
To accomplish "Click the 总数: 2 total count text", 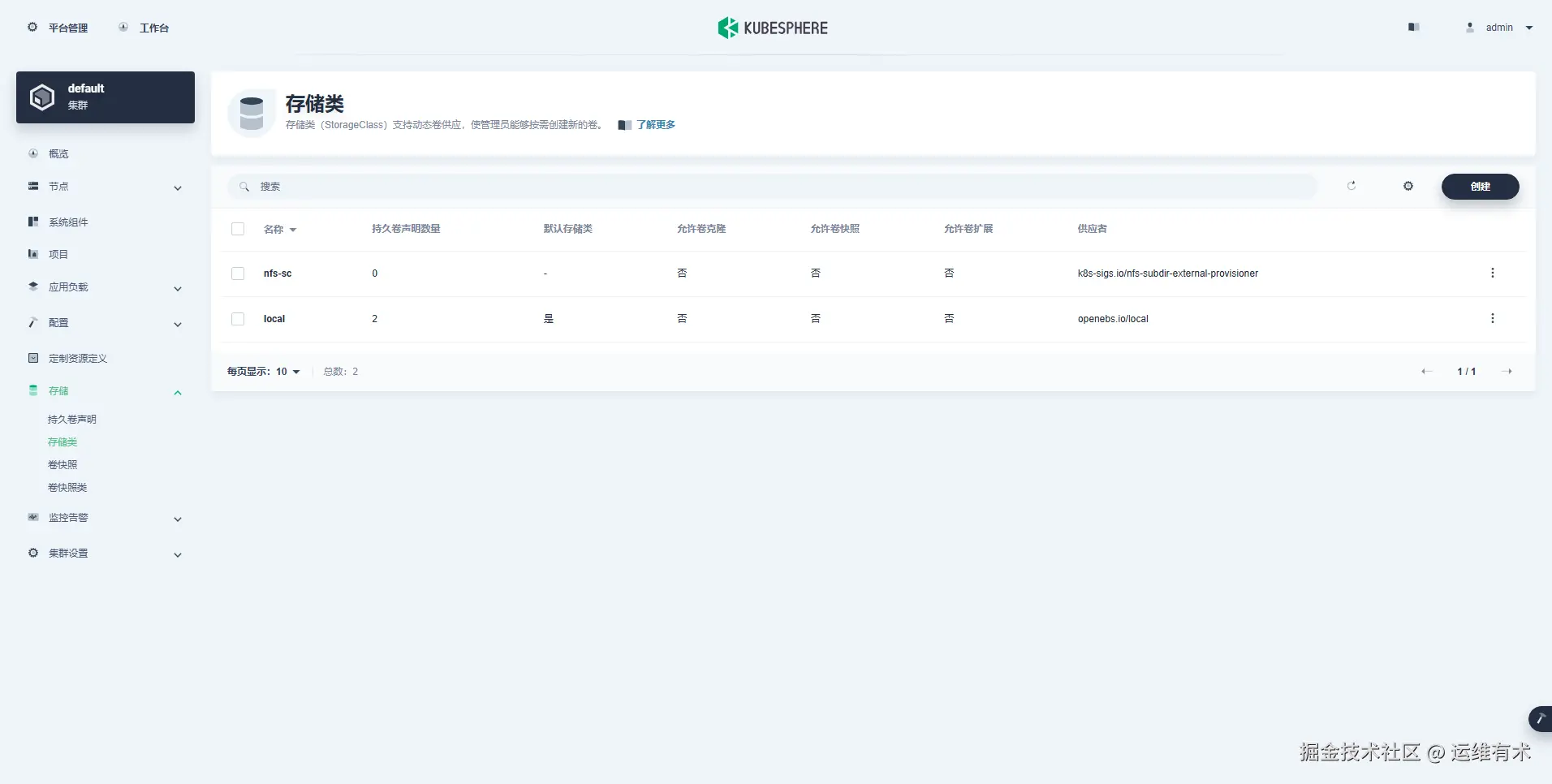I will coord(341,372).
